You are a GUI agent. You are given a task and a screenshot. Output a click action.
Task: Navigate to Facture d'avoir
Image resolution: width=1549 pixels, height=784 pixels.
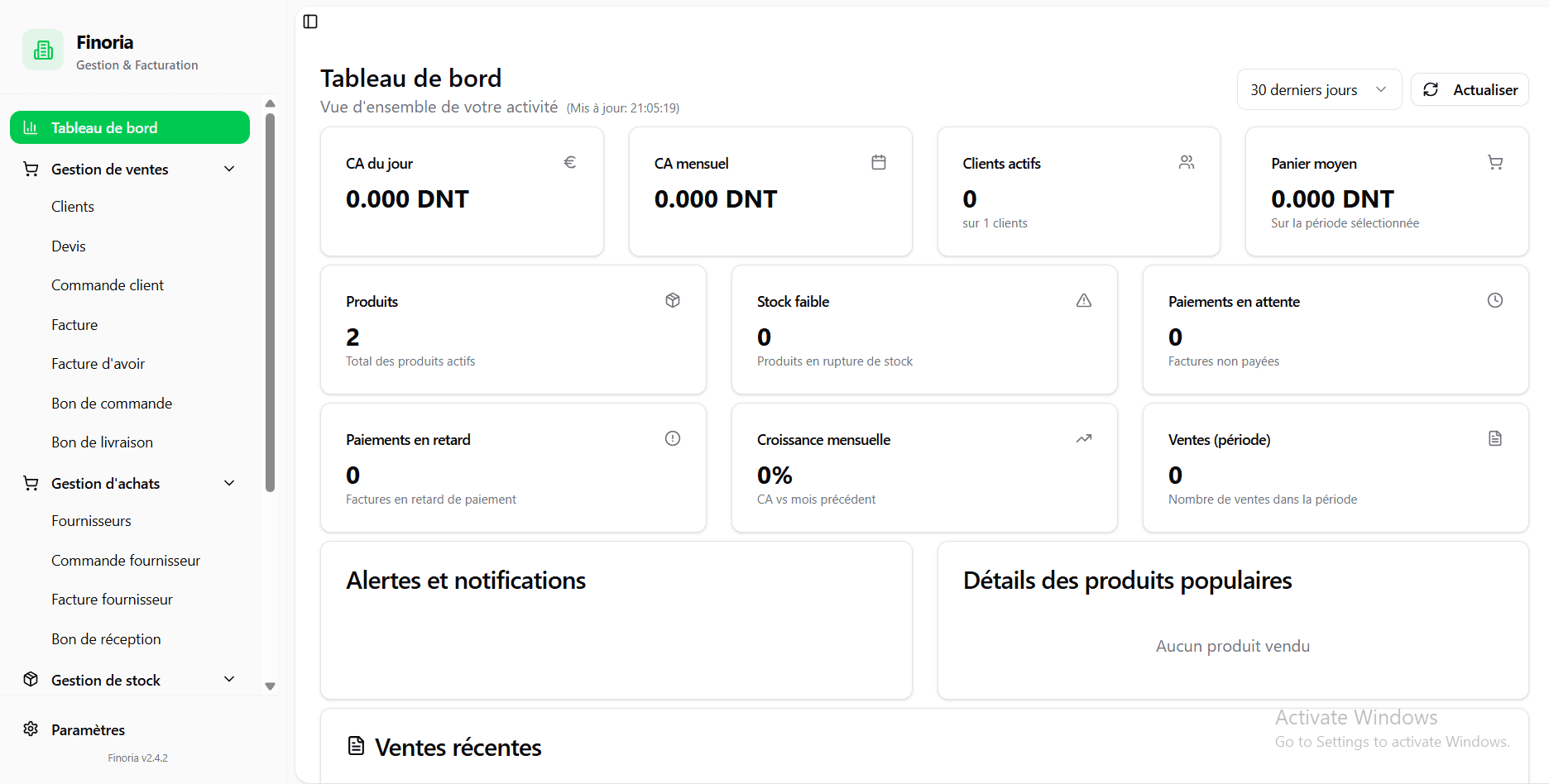(98, 364)
